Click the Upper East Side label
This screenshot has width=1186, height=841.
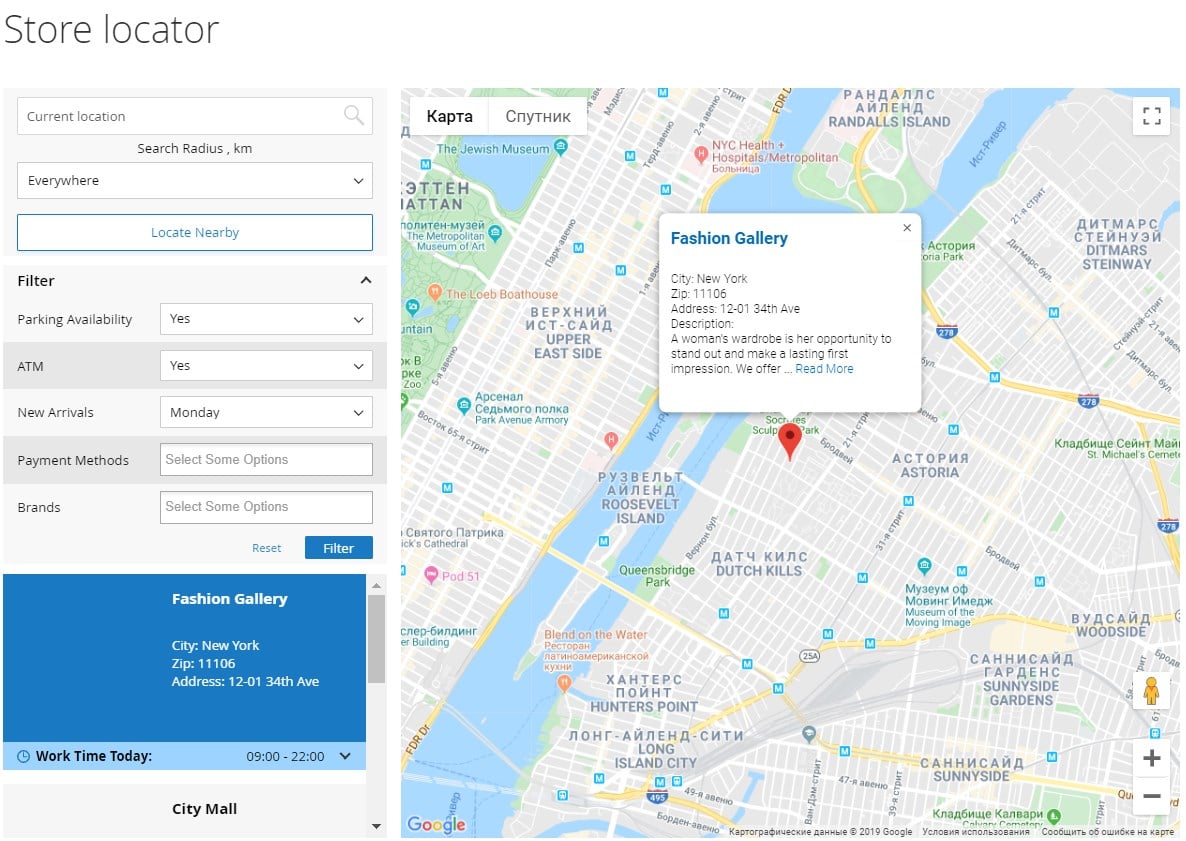click(568, 332)
